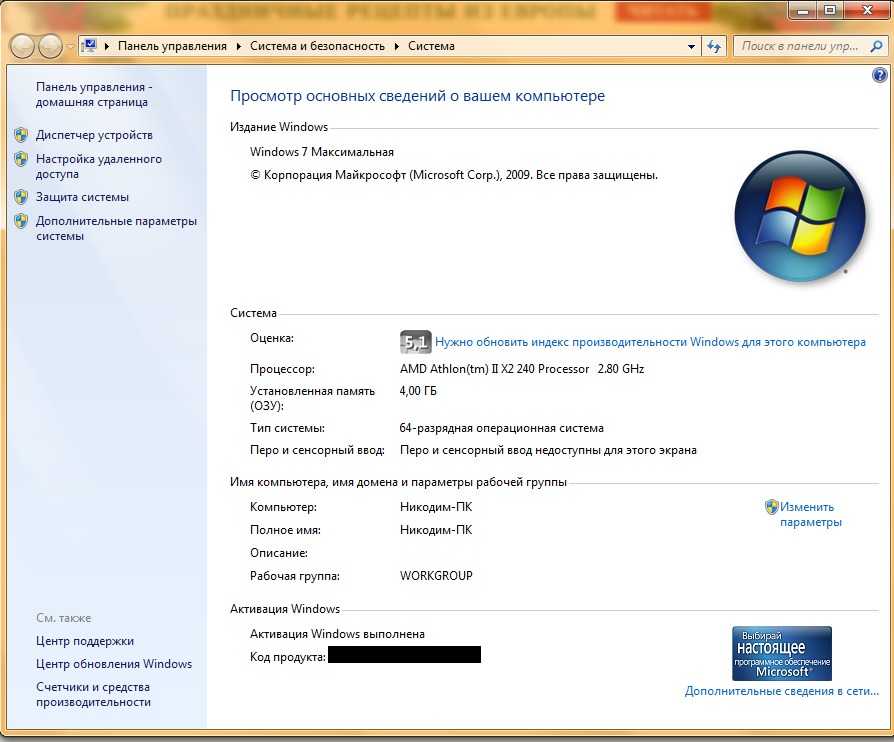Open Диспетчер устройств link
Image resolution: width=894 pixels, height=742 pixels.
click(94, 135)
